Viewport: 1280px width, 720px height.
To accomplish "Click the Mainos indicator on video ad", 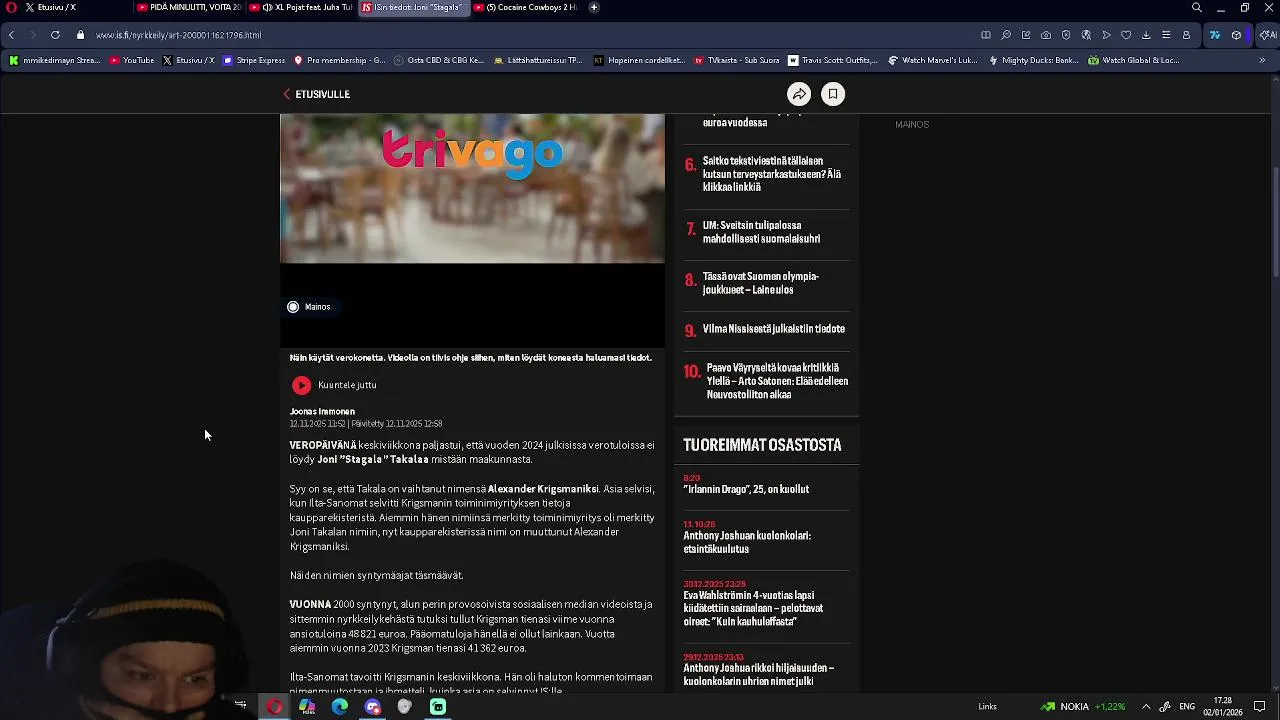I will (309, 307).
